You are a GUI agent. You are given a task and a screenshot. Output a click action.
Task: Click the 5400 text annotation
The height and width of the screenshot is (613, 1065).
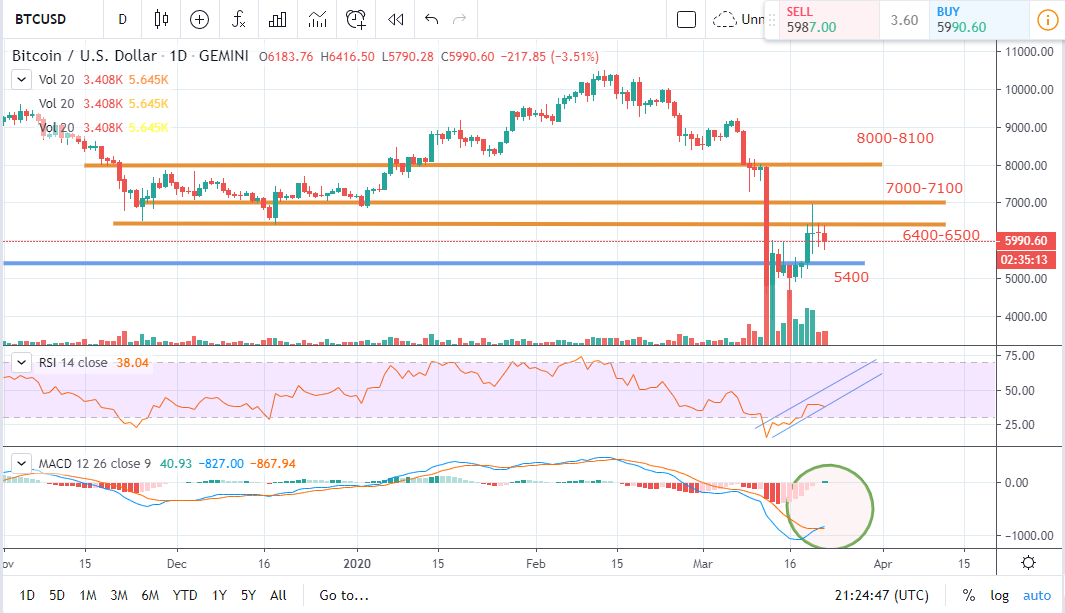coord(851,277)
